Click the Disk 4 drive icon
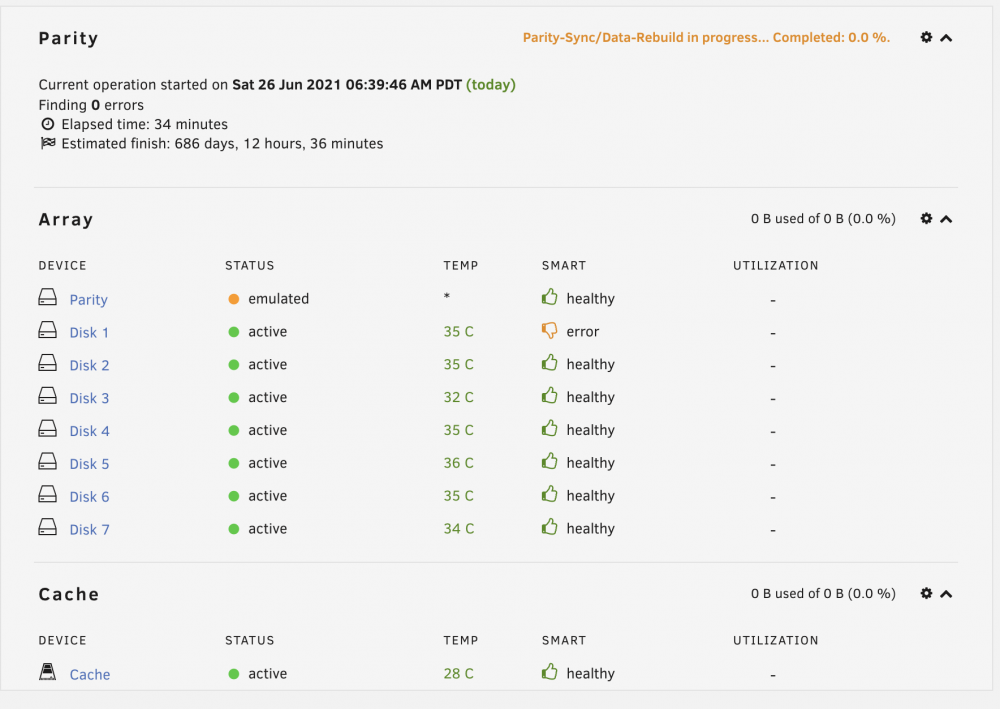The height and width of the screenshot is (709, 1000). pos(48,428)
